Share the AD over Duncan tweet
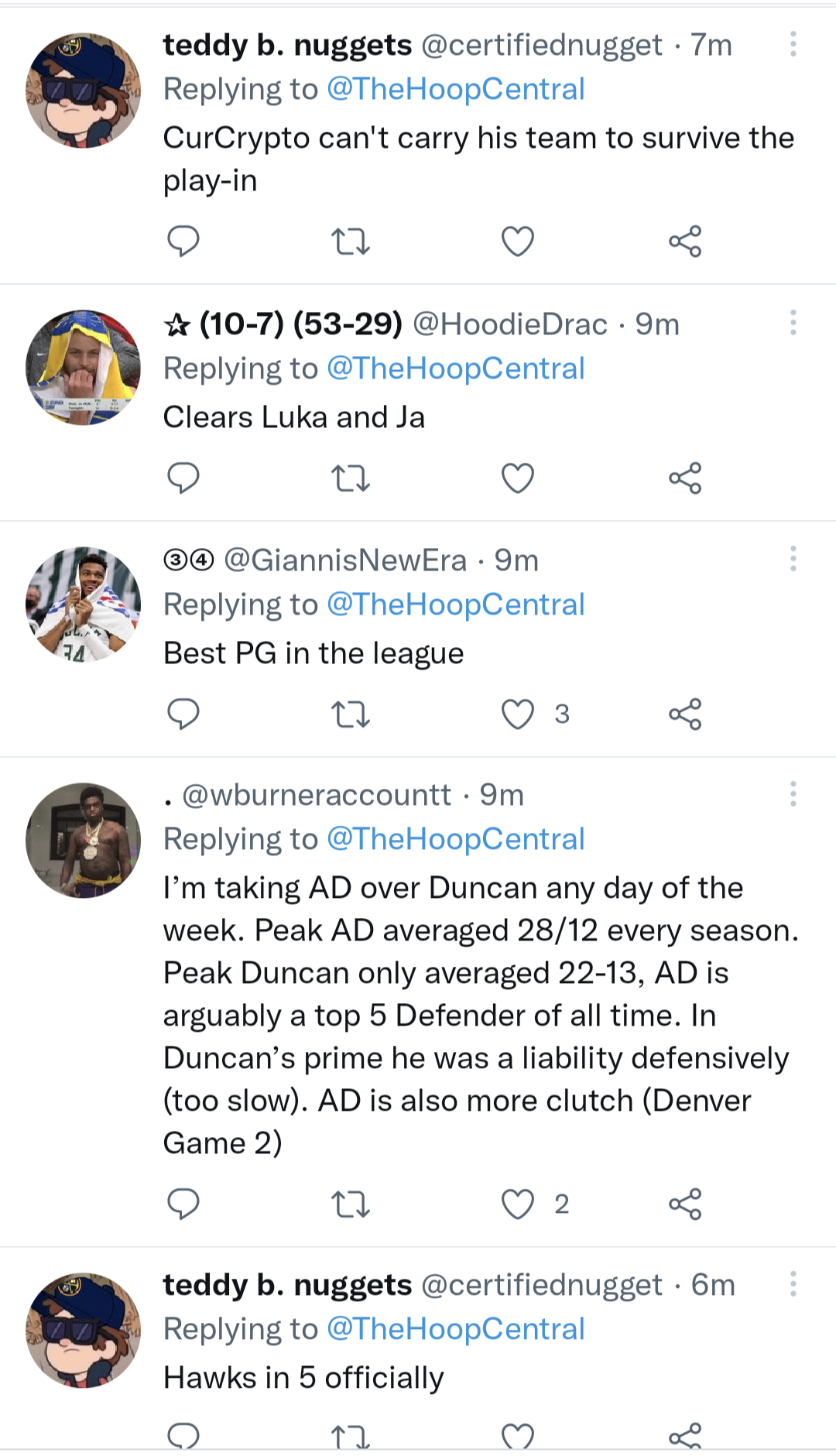The width and height of the screenshot is (836, 1456). pos(685,1204)
